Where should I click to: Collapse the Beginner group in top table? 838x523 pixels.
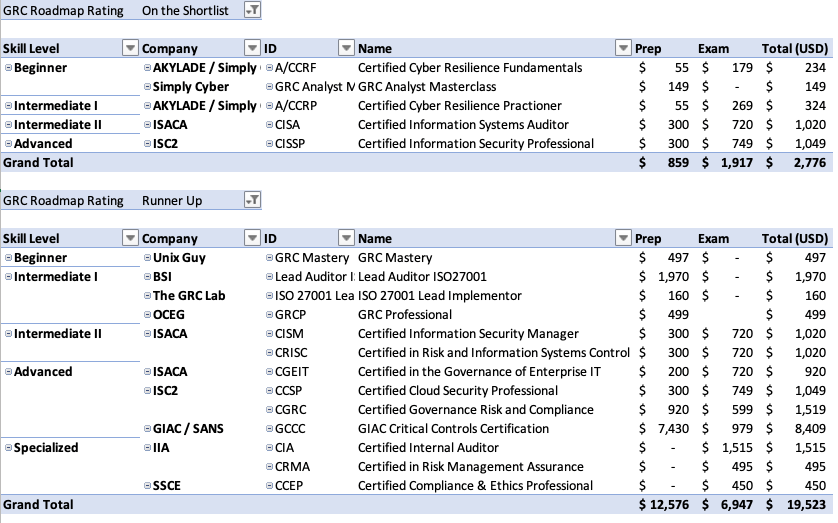coord(9,68)
